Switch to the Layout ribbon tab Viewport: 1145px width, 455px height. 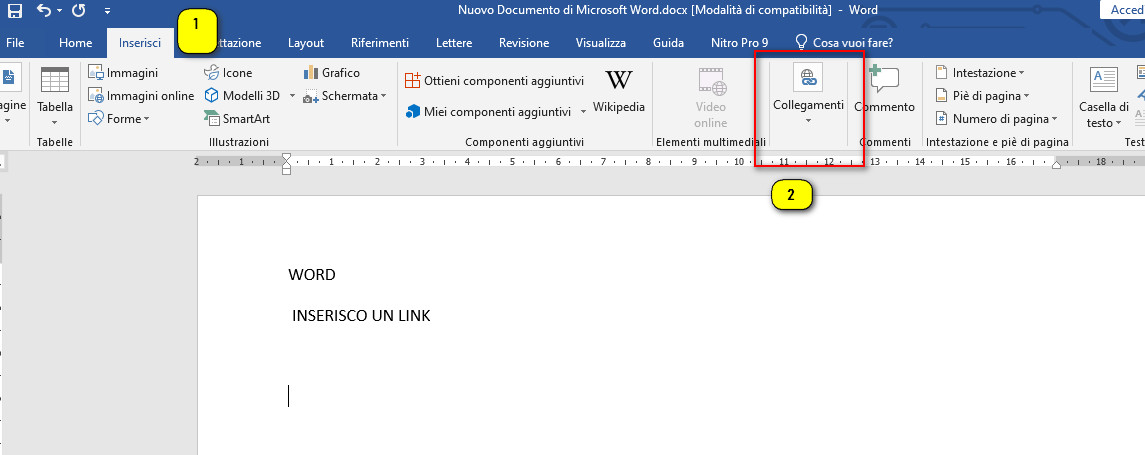tap(305, 43)
